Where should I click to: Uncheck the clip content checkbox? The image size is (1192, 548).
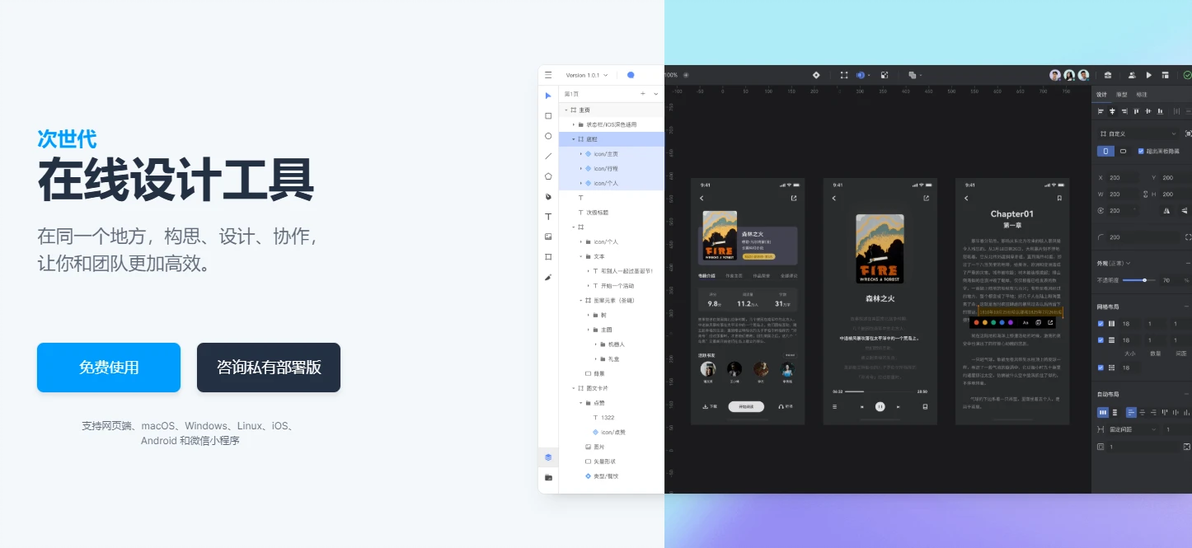click(1141, 151)
